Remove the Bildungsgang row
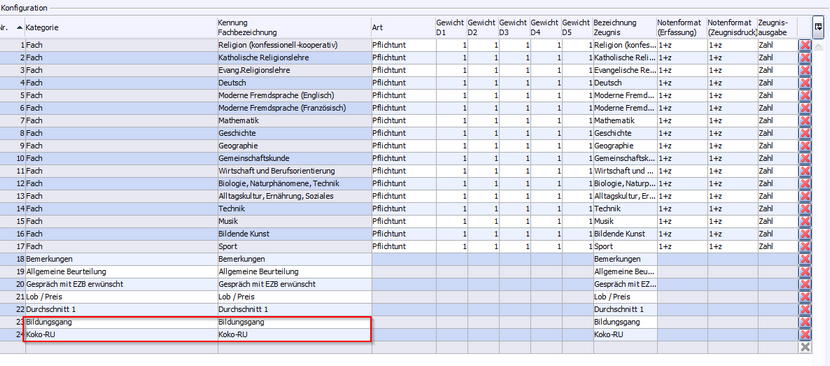The width and height of the screenshot is (830, 366). pyautogui.click(x=805, y=322)
